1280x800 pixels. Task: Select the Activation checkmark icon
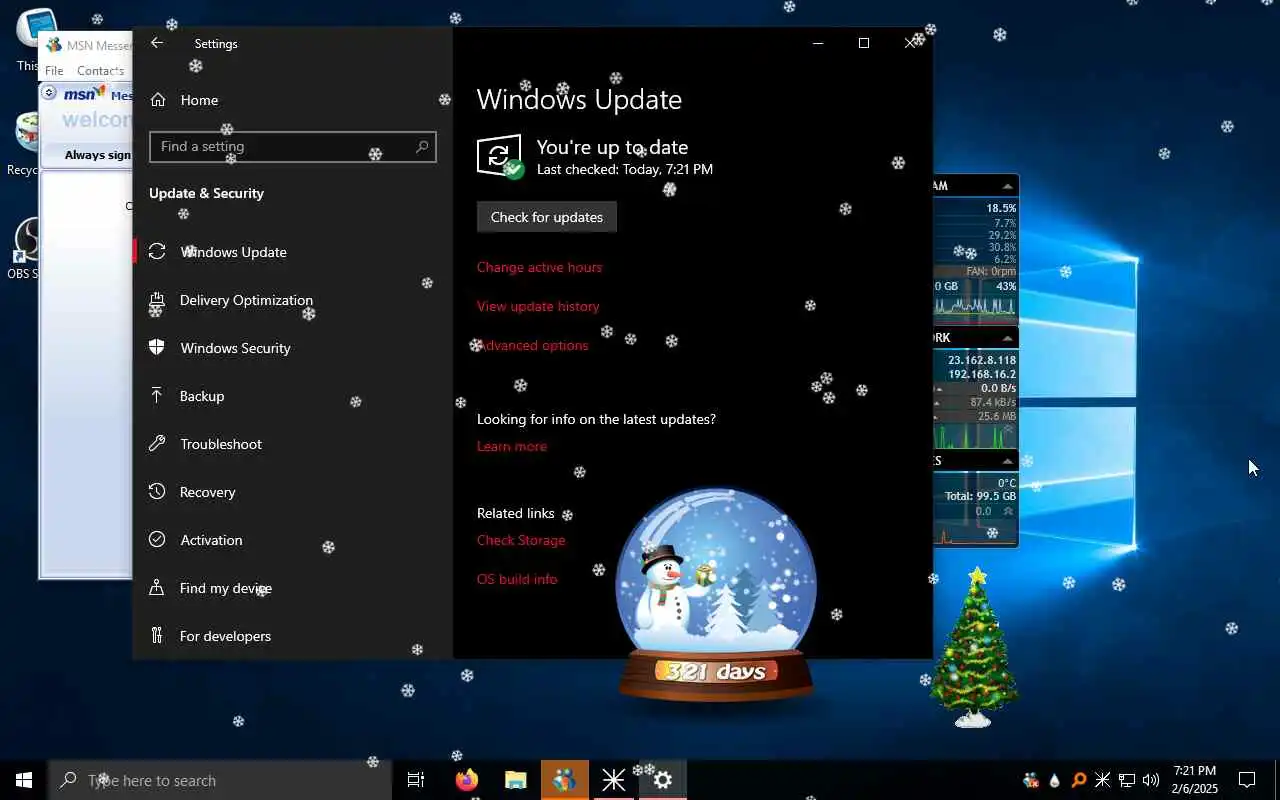(x=157, y=540)
